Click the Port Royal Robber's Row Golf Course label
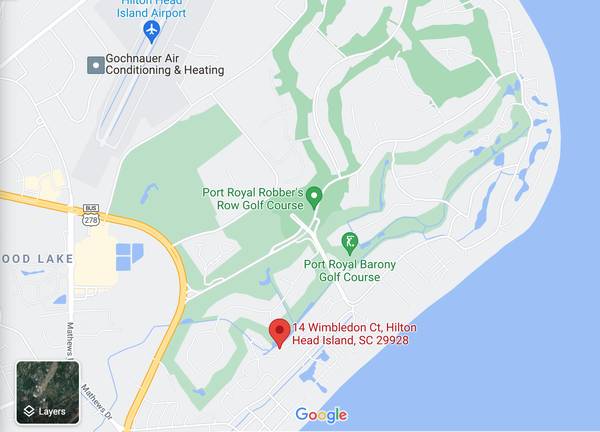 (x=253, y=199)
